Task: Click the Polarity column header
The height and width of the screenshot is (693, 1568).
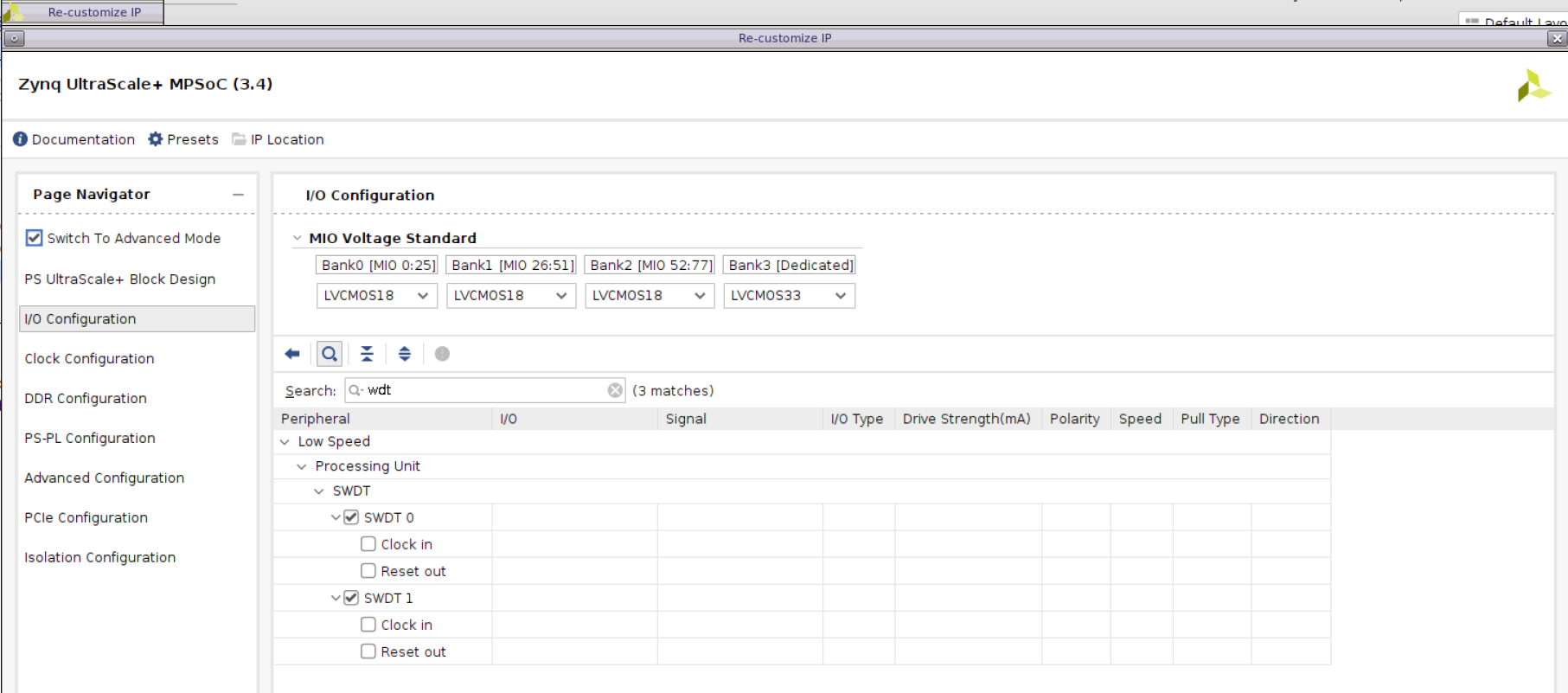Action: pos(1076,419)
